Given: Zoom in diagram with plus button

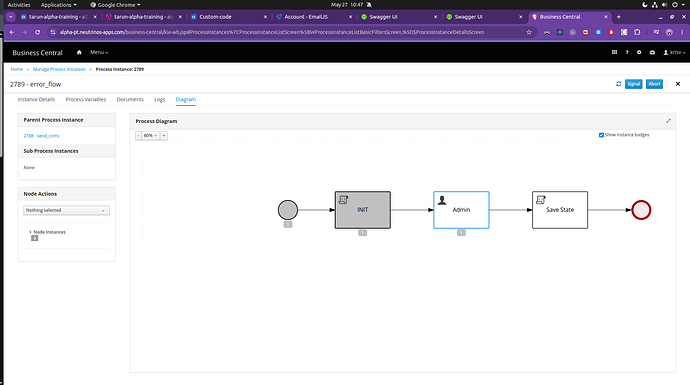Looking at the screenshot, I should (164, 136).
